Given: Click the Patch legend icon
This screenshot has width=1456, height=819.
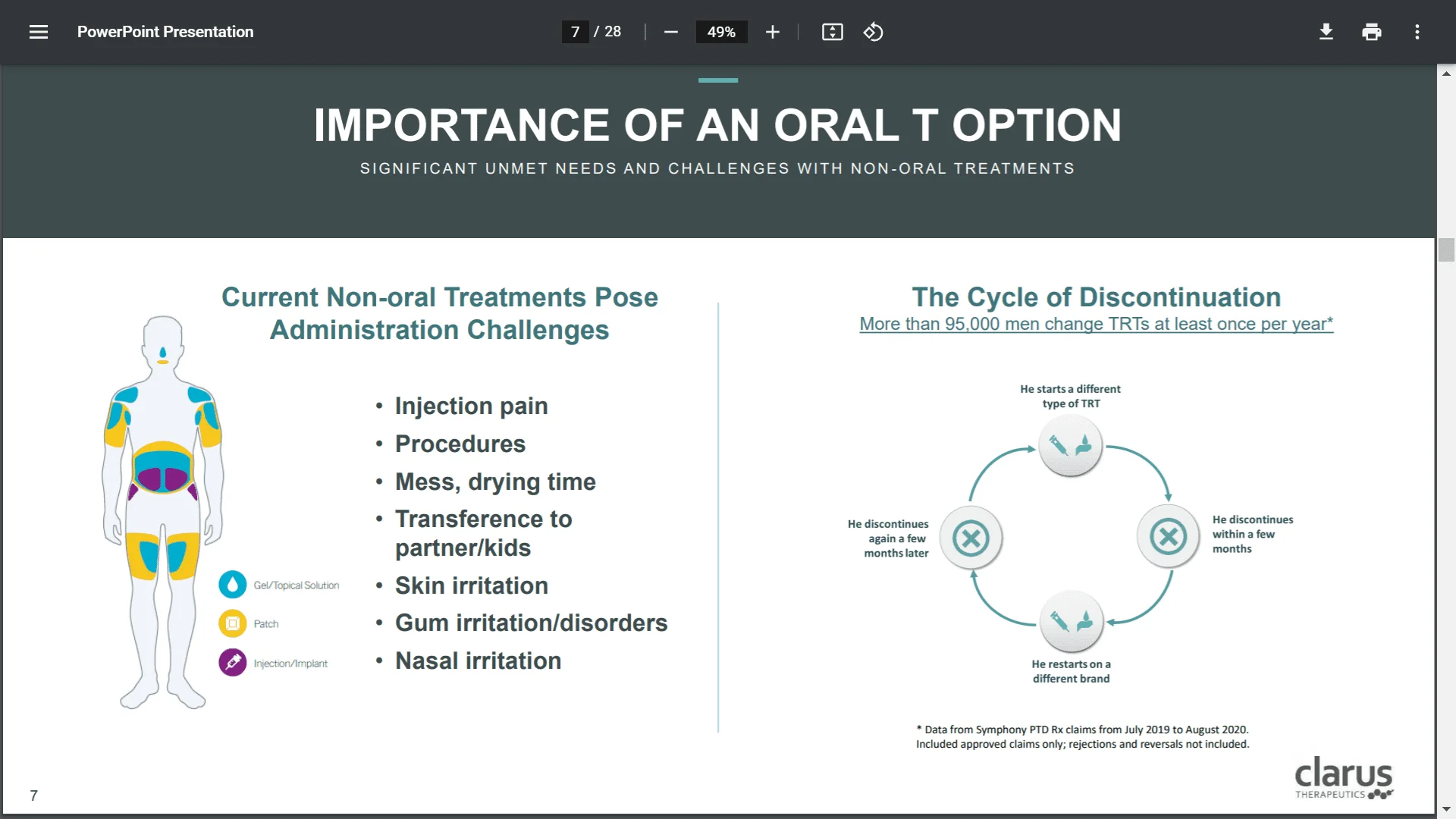Looking at the screenshot, I should click(233, 623).
